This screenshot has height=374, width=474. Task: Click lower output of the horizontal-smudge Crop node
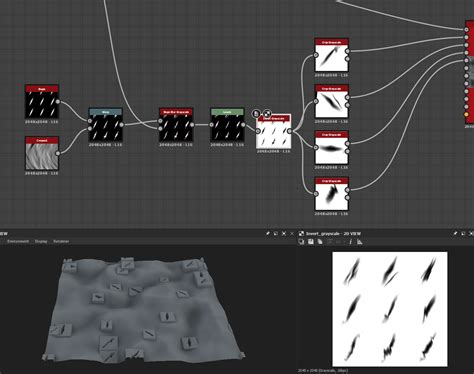tap(348, 151)
